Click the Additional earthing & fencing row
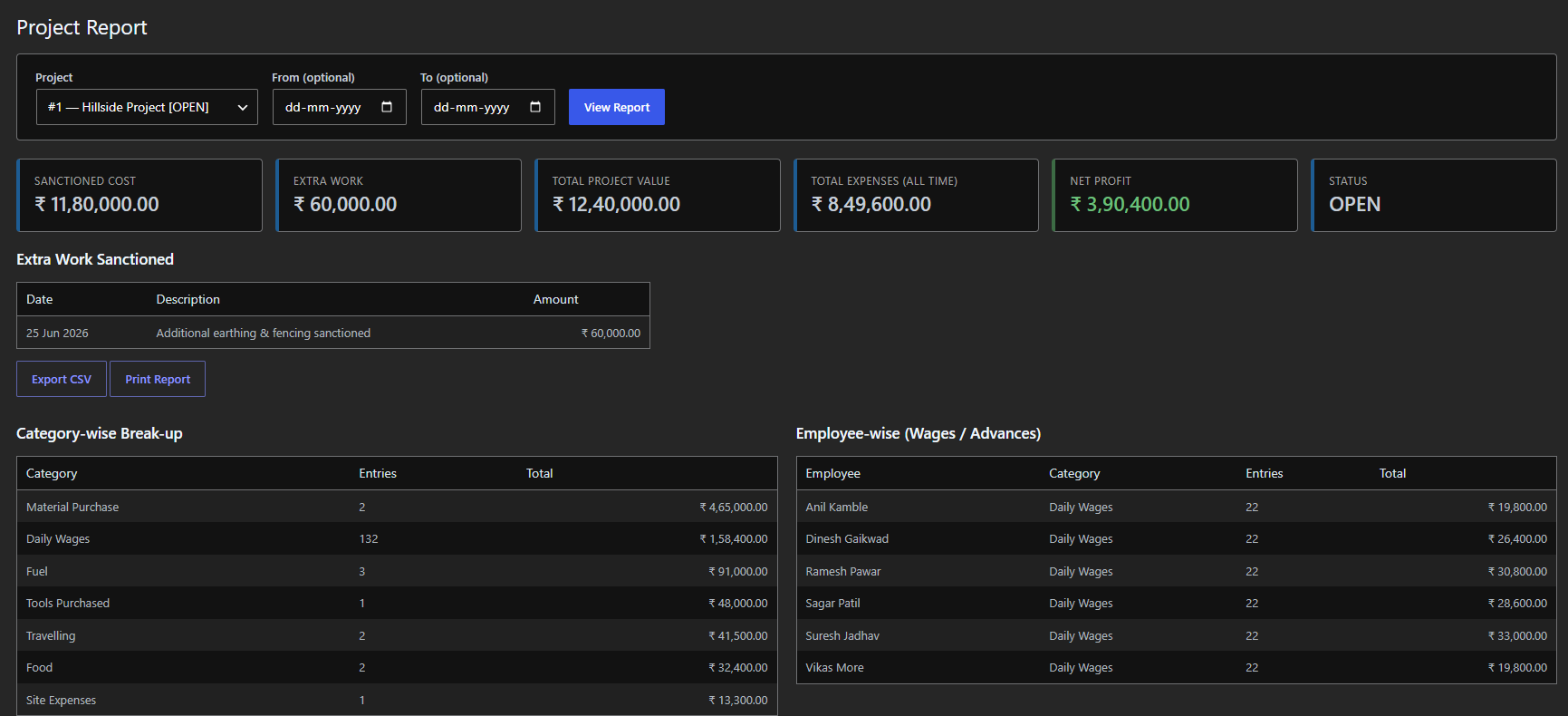The image size is (1568, 716). click(333, 333)
